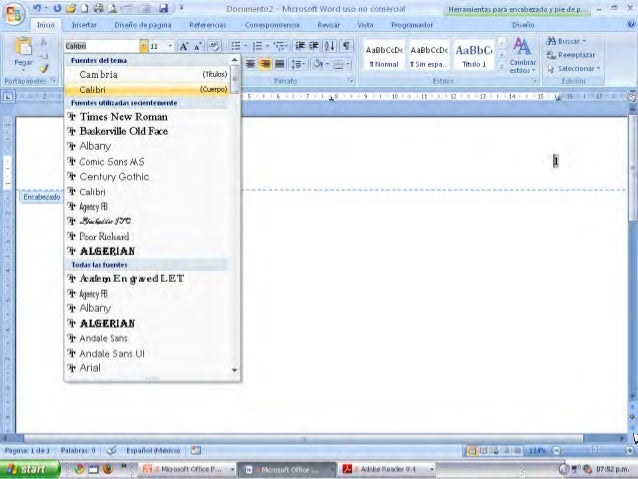Click the Print icon in Quick Access toolbar
Screen dimensions: 638x479
coord(98,8)
